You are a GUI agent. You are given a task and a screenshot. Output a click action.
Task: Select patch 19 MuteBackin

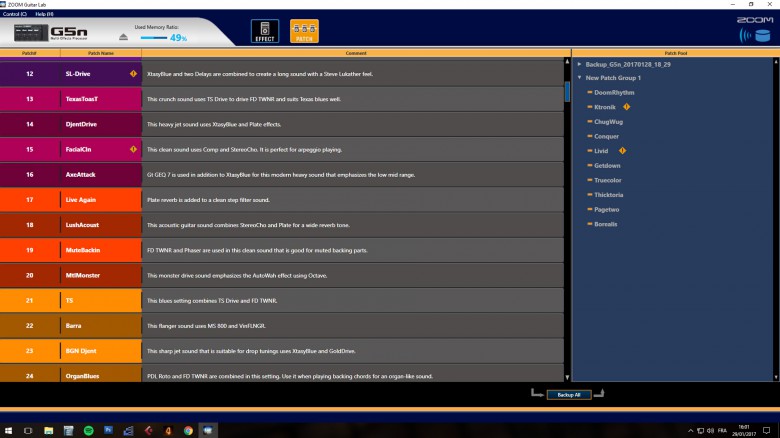click(x=71, y=250)
